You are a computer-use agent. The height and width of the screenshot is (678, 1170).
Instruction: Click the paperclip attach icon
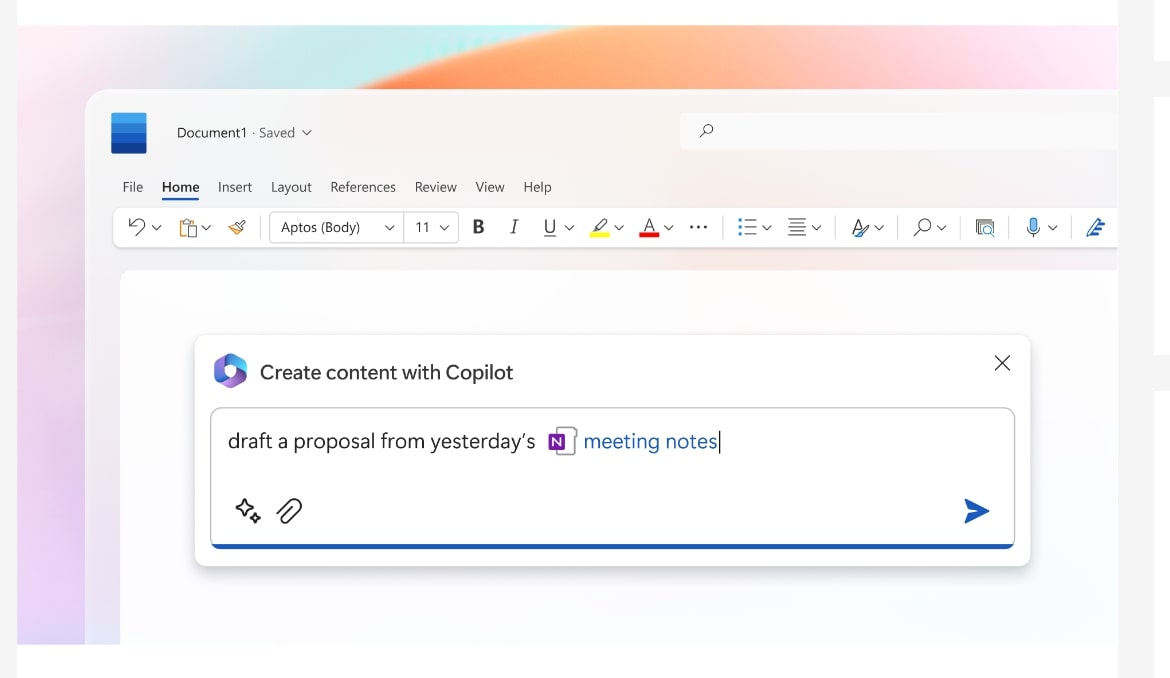coord(290,511)
